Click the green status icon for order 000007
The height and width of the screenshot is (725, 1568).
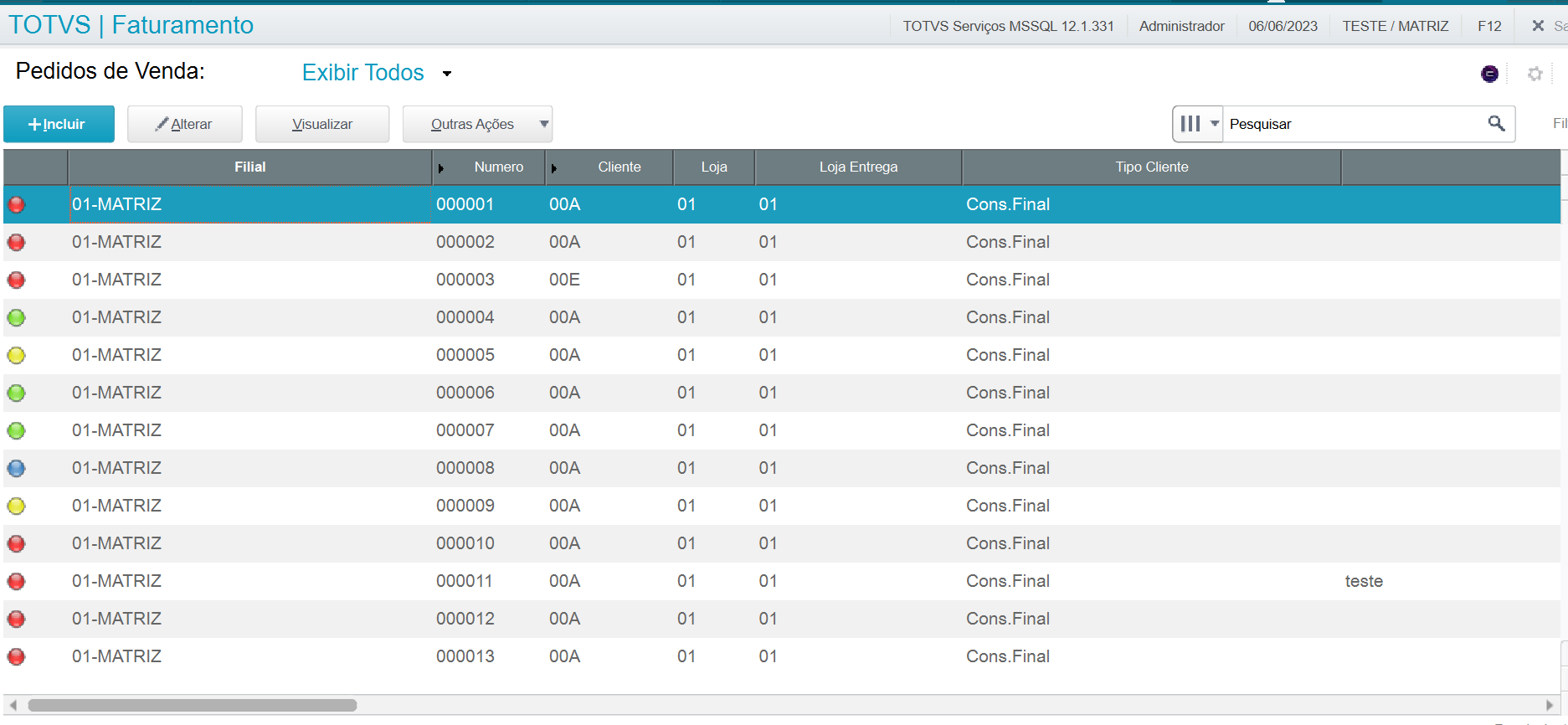[x=16, y=430]
